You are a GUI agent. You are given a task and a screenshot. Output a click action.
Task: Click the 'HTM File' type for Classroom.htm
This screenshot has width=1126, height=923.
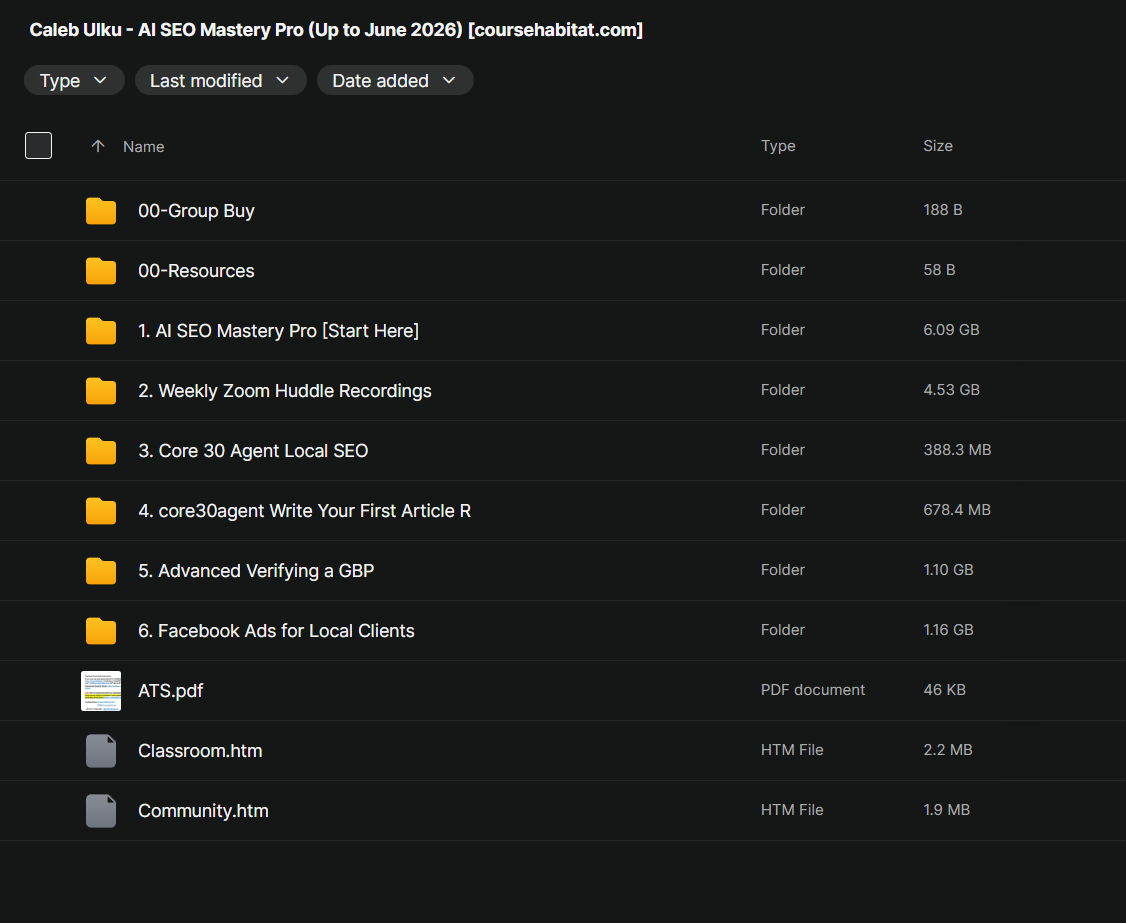click(791, 750)
